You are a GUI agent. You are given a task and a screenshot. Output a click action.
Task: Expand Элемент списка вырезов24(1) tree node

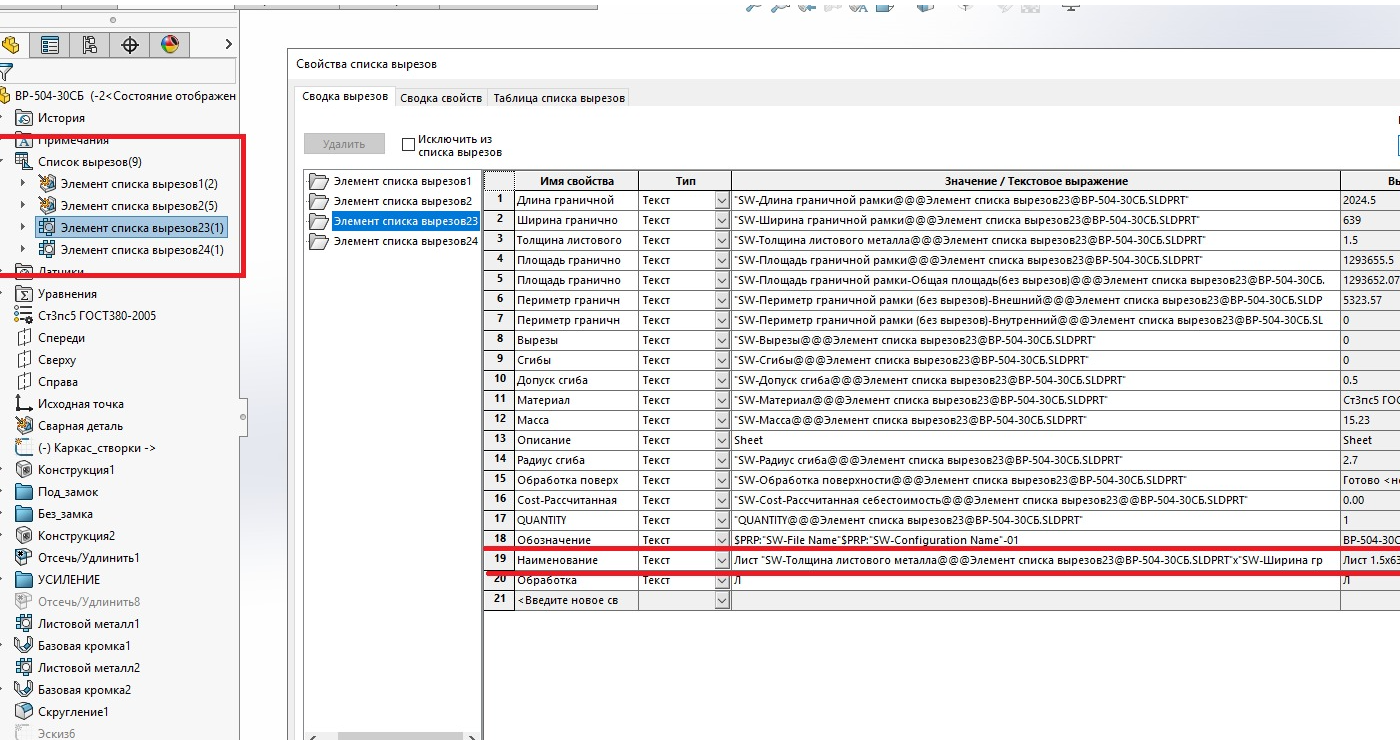click(x=23, y=250)
